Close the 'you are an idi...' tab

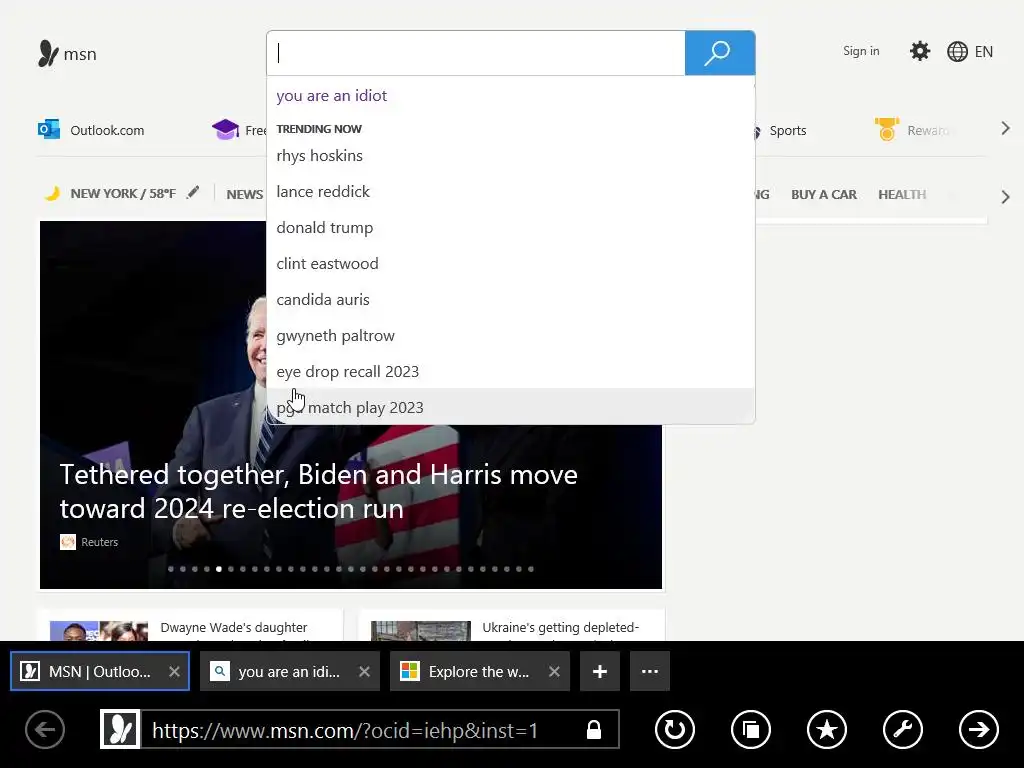364,671
